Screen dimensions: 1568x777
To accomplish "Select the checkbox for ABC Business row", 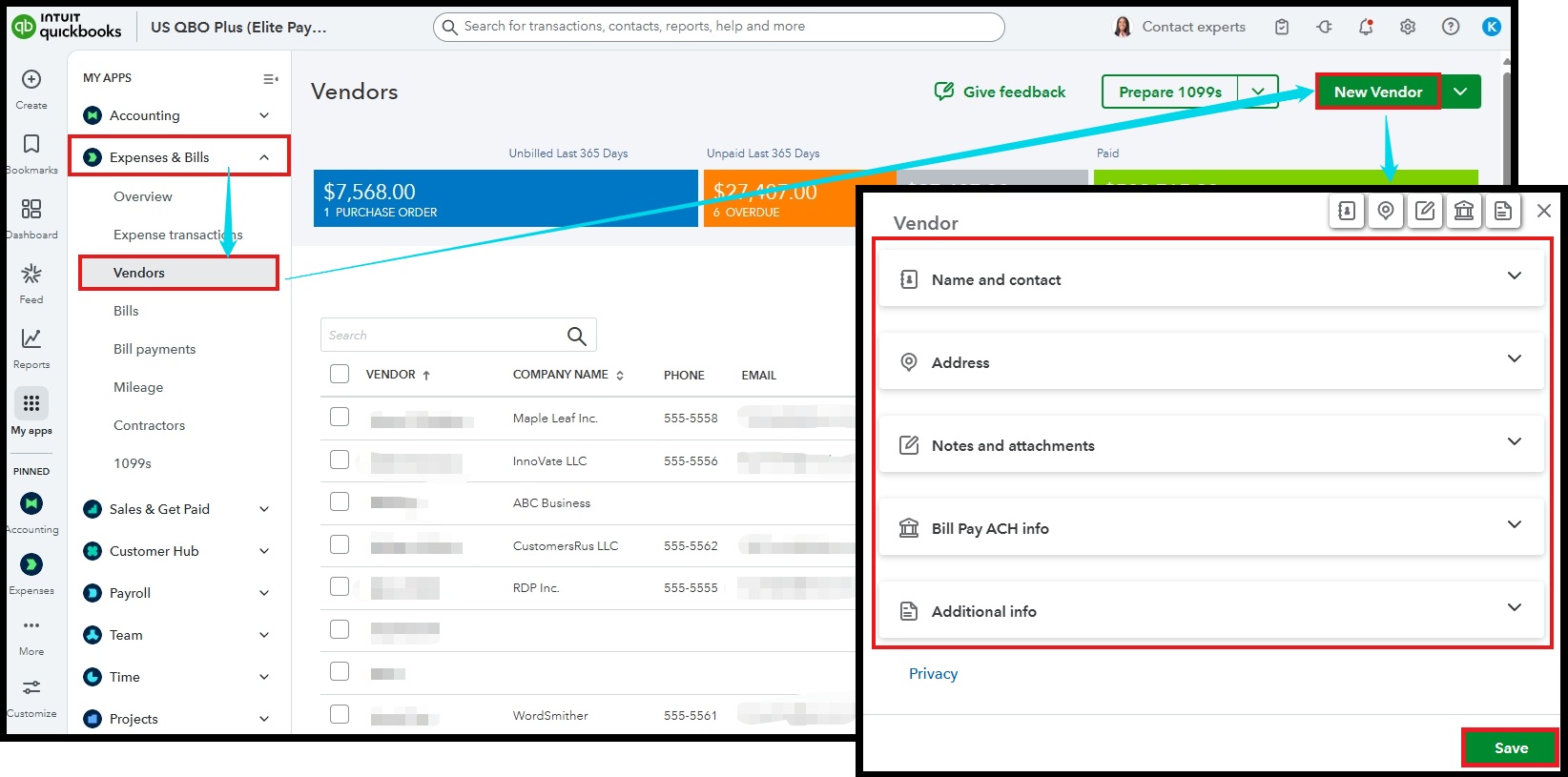I will click(x=340, y=501).
